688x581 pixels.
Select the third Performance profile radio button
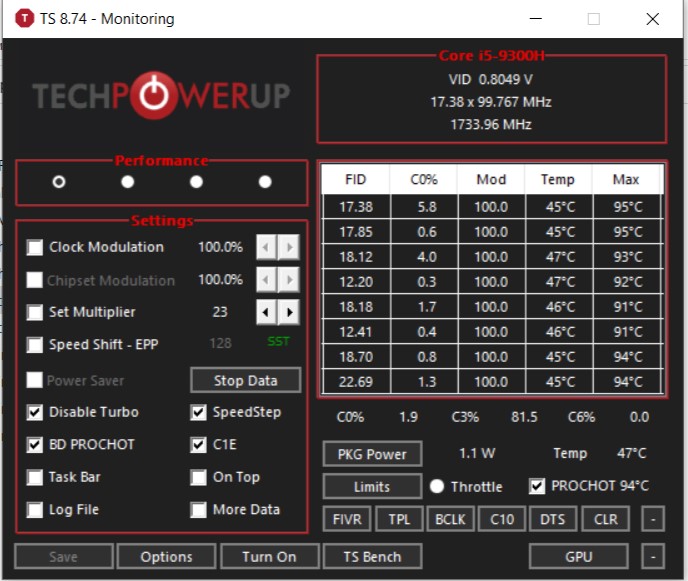pos(196,181)
